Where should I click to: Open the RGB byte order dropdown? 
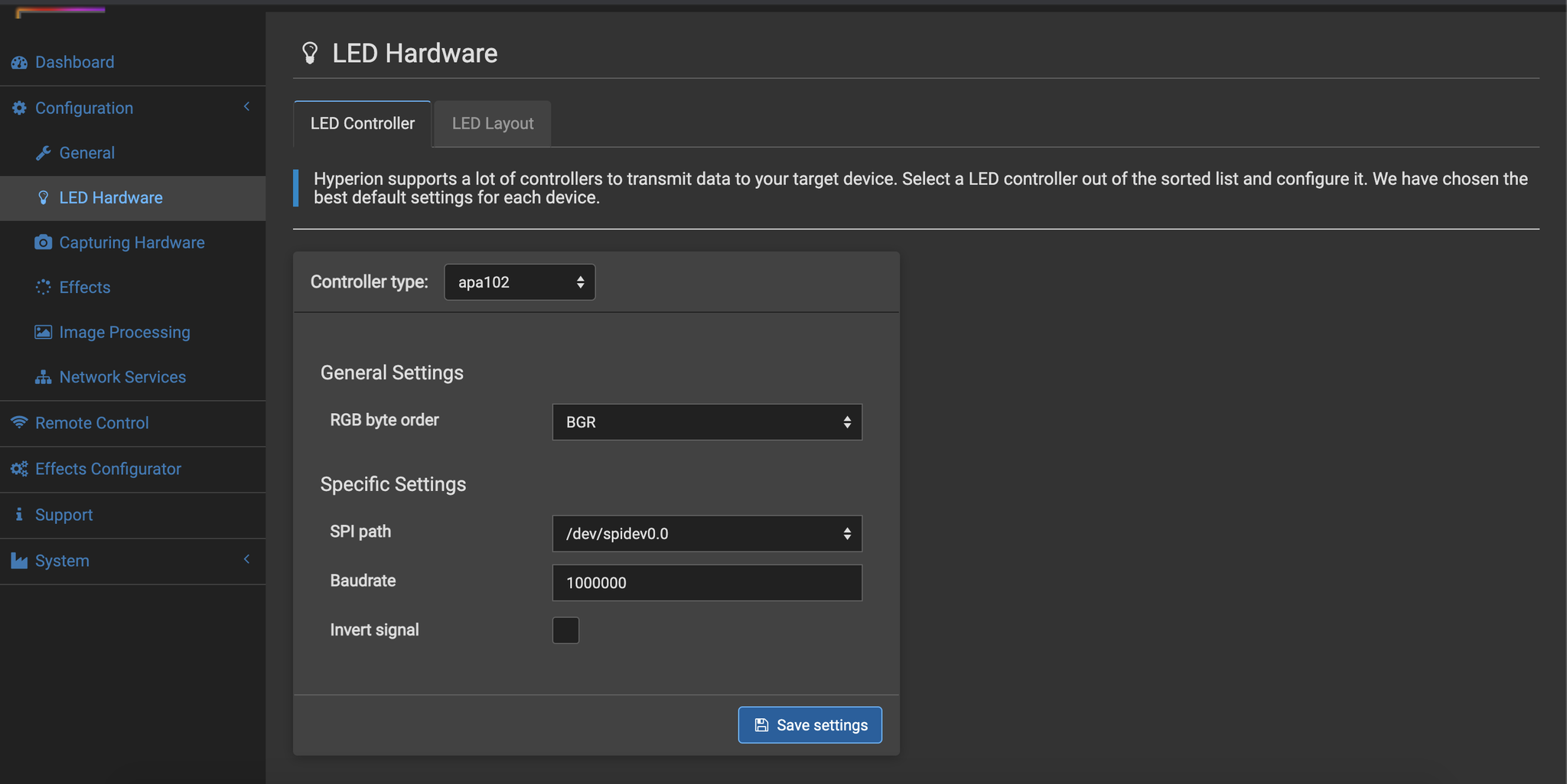click(x=706, y=422)
